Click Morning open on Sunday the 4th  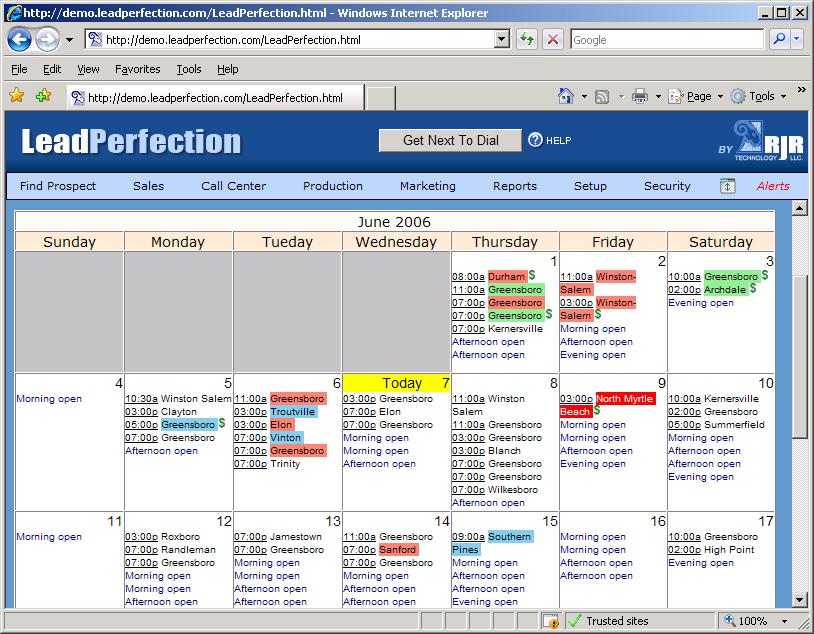tap(49, 398)
